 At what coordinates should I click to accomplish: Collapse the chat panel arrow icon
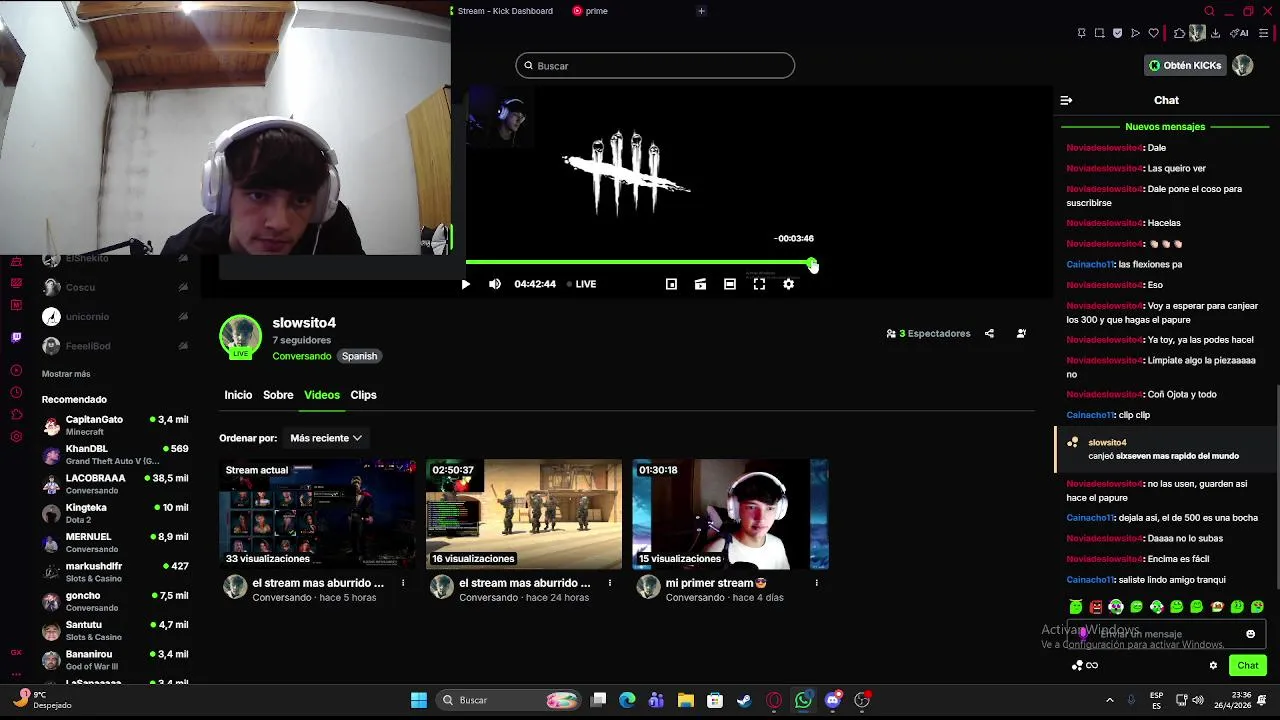(x=1066, y=100)
